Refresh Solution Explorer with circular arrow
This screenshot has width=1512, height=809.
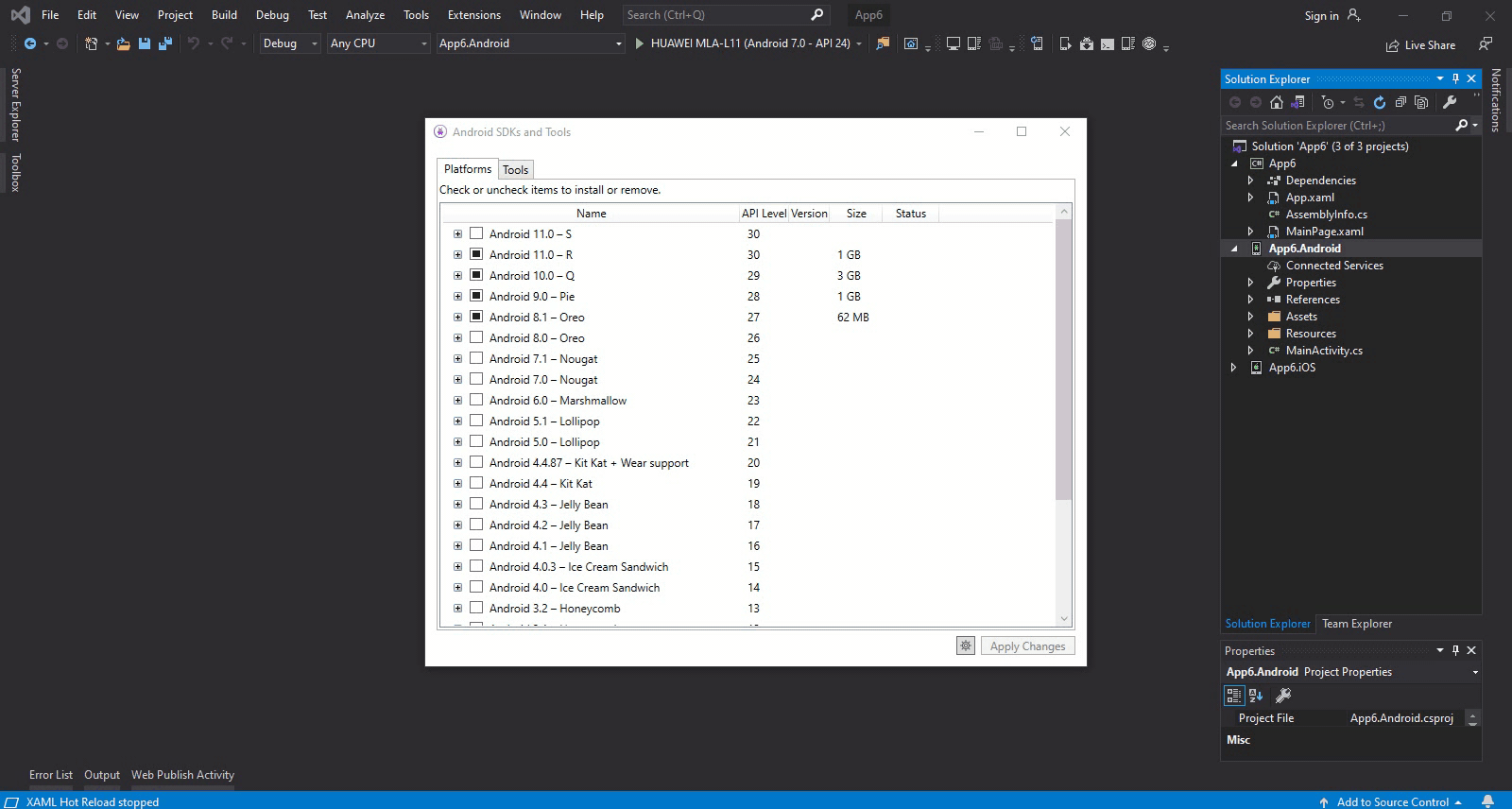coord(1380,102)
